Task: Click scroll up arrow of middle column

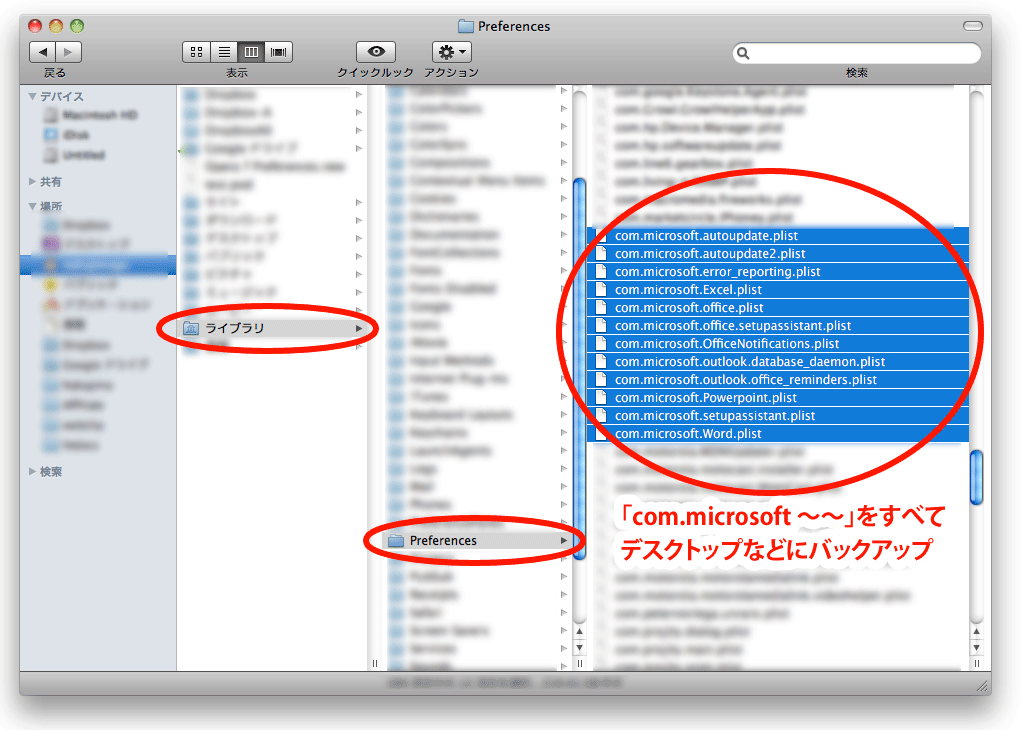Action: (579, 632)
